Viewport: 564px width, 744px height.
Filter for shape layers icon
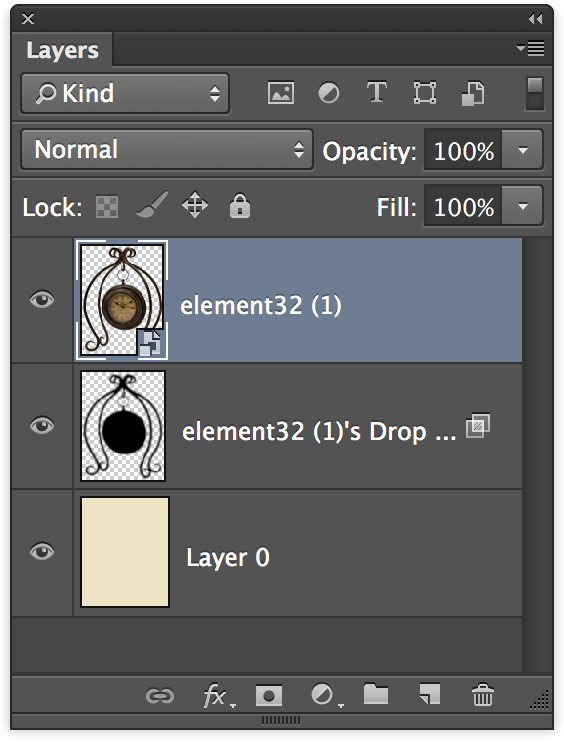tap(425, 93)
